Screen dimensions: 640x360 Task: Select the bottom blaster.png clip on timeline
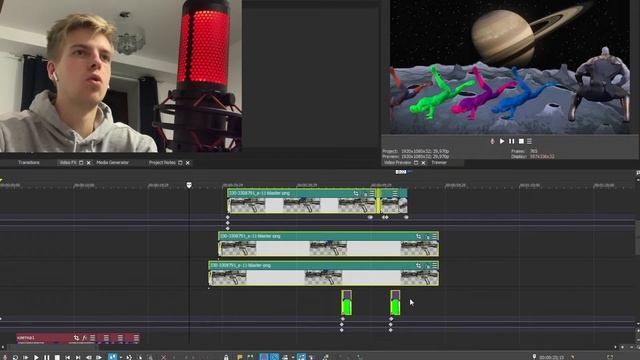point(324,273)
